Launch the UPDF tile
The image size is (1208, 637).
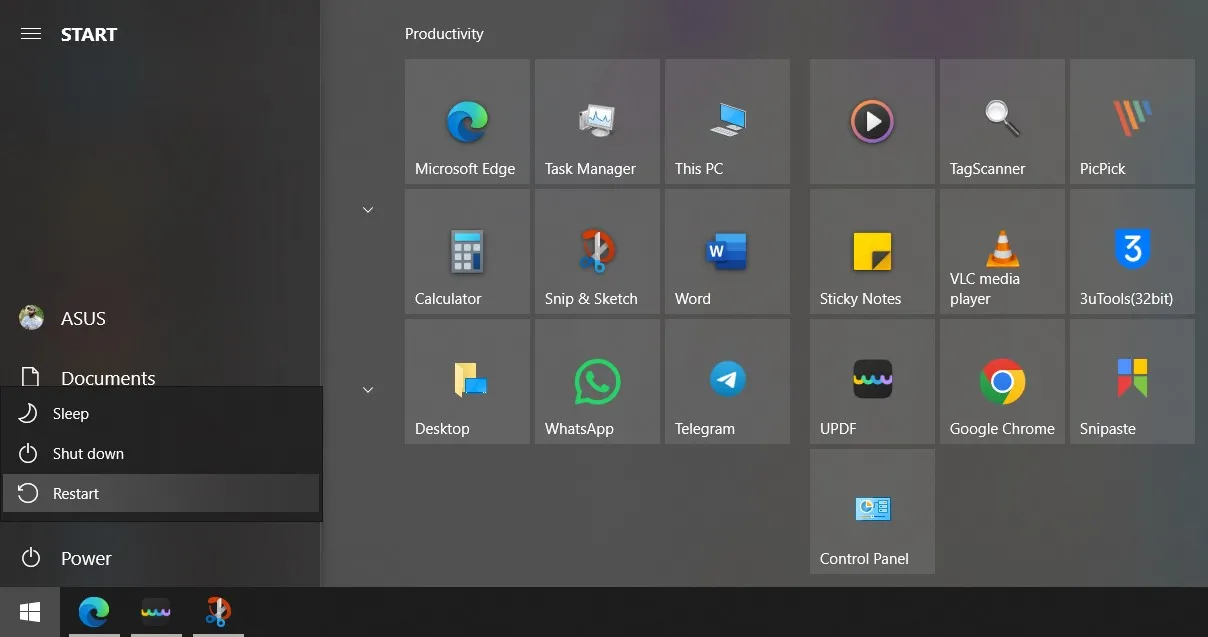pyautogui.click(x=872, y=381)
